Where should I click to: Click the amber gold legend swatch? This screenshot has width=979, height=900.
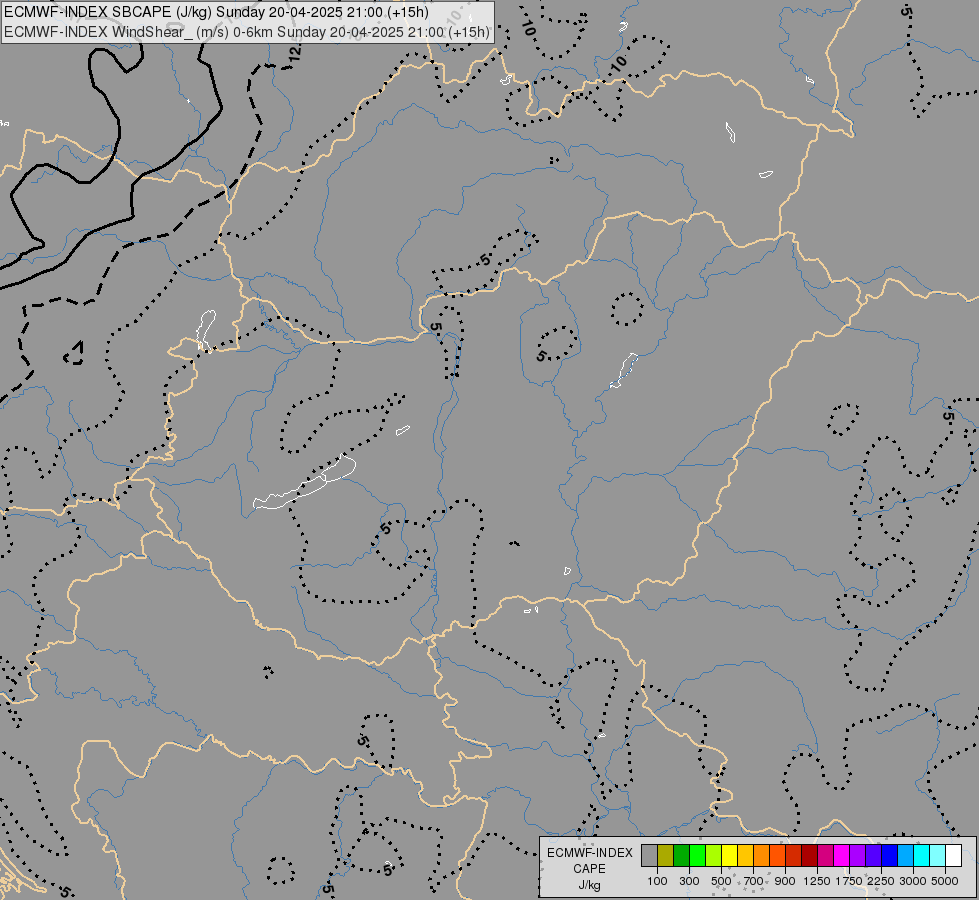(745, 856)
